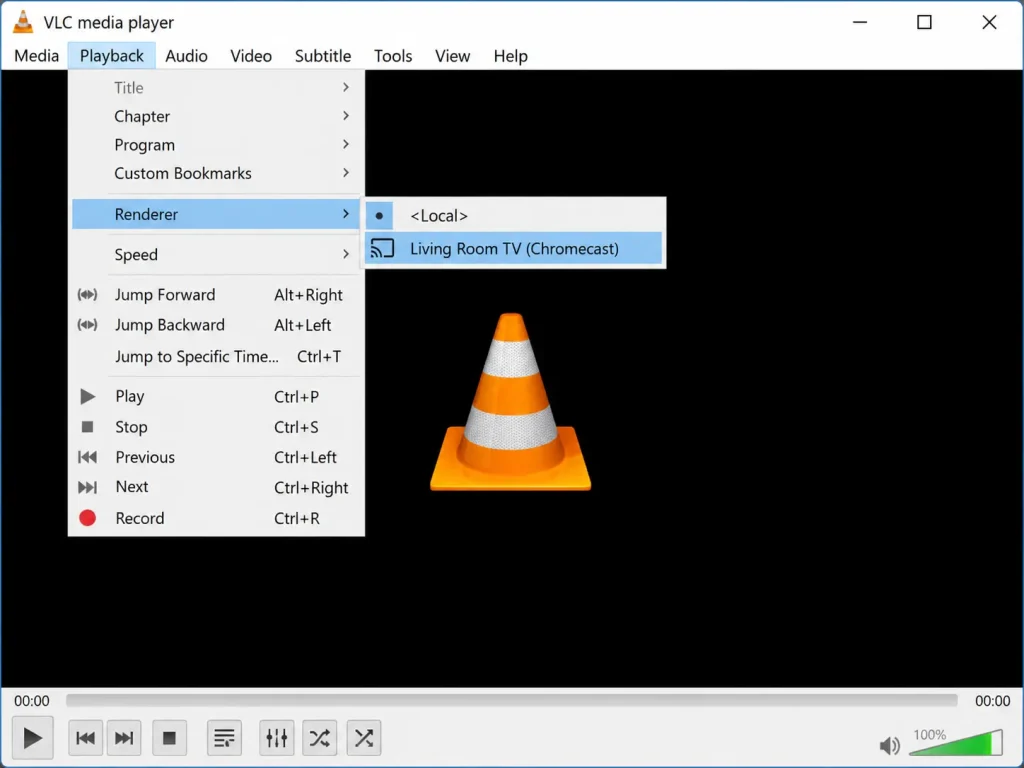1024x768 pixels.
Task: Click the Renderer menu entry
Action: pyautogui.click(x=216, y=214)
